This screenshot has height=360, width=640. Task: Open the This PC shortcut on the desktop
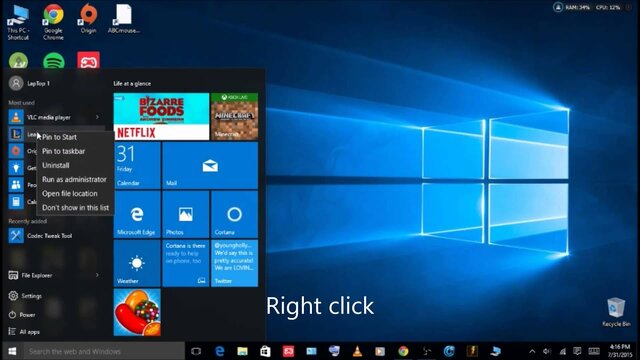click(x=18, y=23)
